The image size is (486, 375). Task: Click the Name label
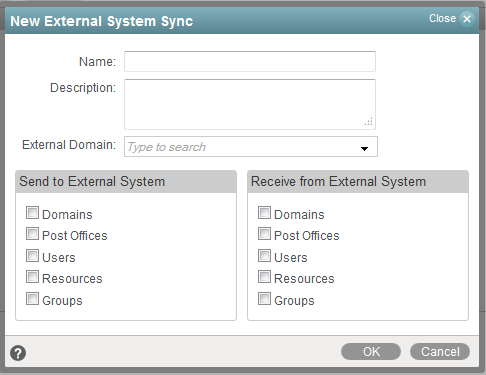(97, 62)
